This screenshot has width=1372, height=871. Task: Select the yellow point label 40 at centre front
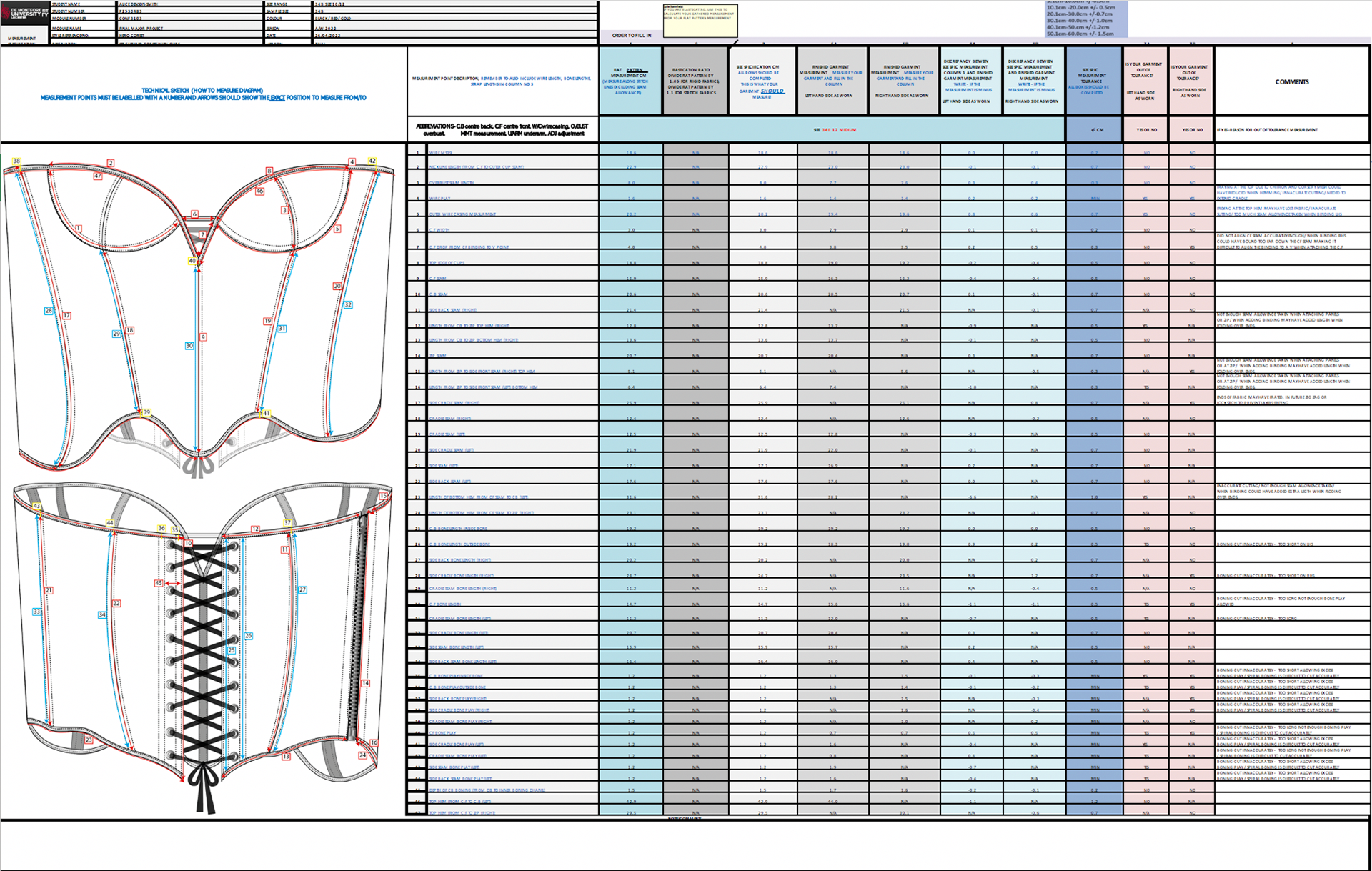(192, 261)
